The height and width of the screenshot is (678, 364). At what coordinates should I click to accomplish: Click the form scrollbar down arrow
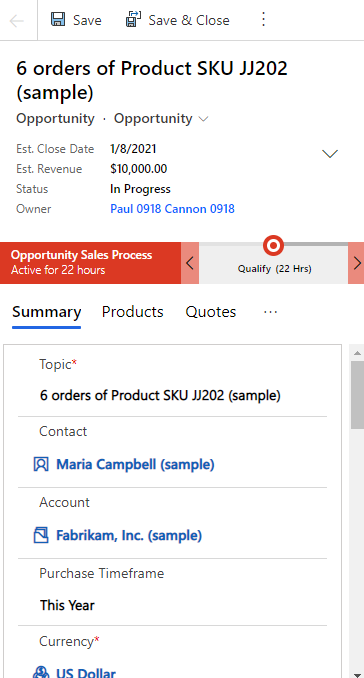point(357,674)
